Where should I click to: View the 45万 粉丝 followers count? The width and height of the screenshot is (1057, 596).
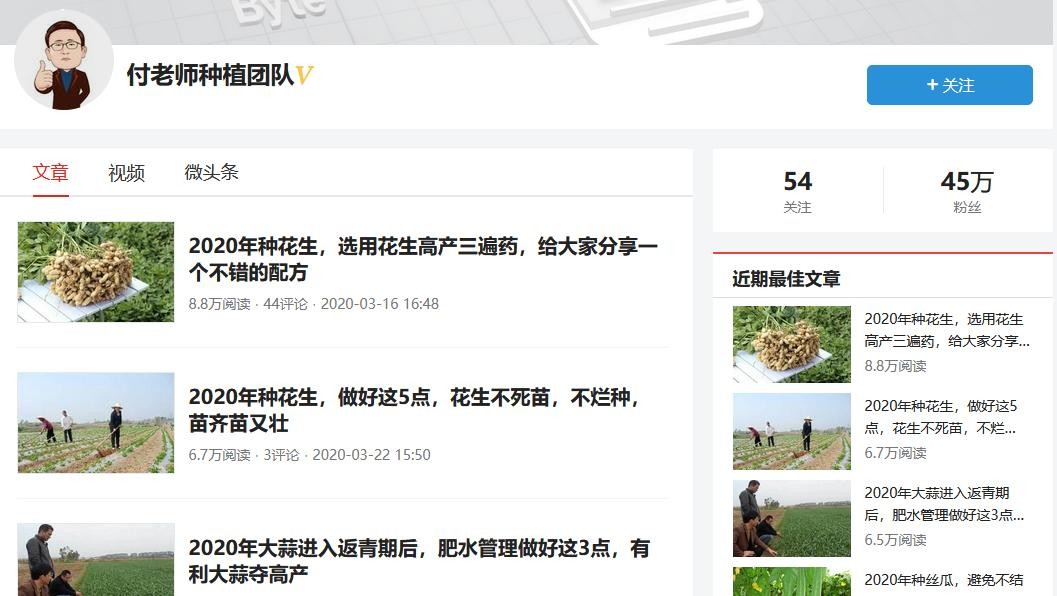[x=966, y=191]
